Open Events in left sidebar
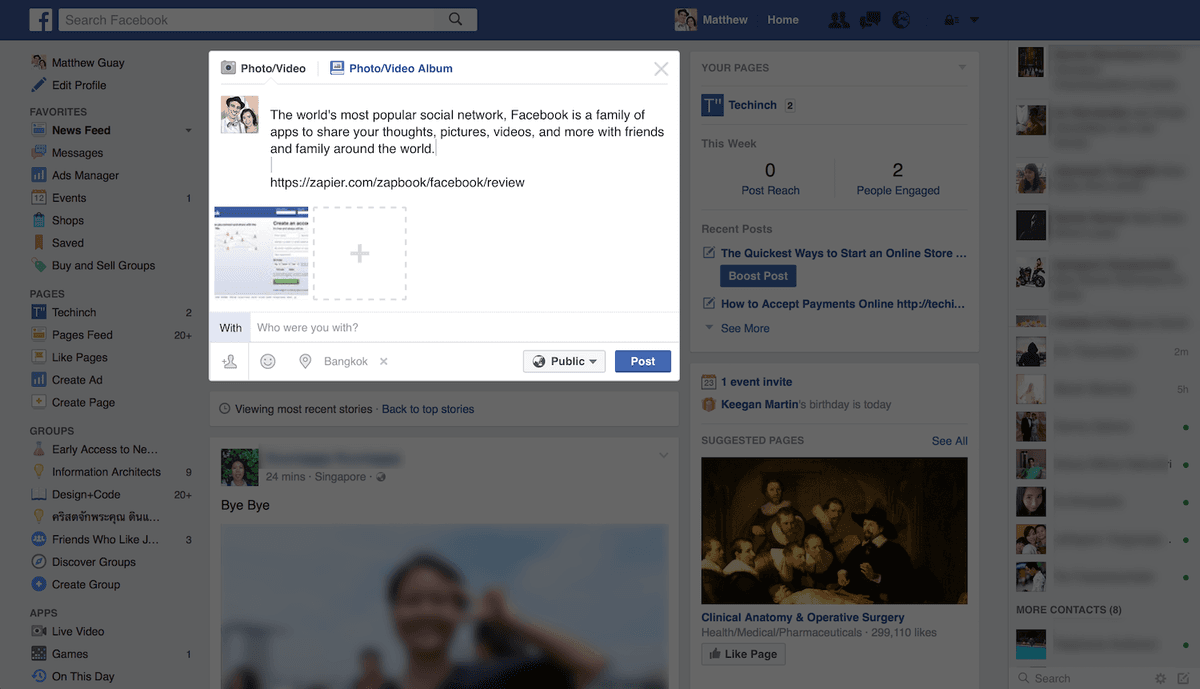1200x689 pixels. coord(69,198)
